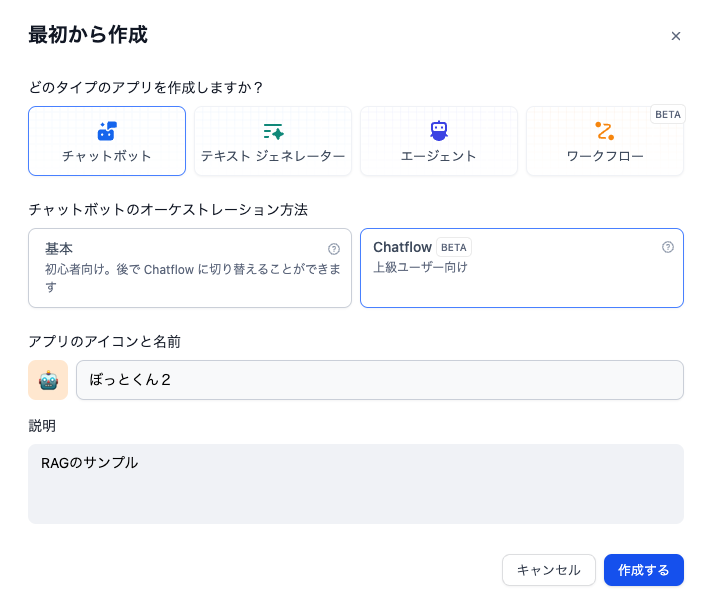The image size is (706, 595).
Task: Click the blue チャットボット chat bubble icon
Action: tap(107, 131)
